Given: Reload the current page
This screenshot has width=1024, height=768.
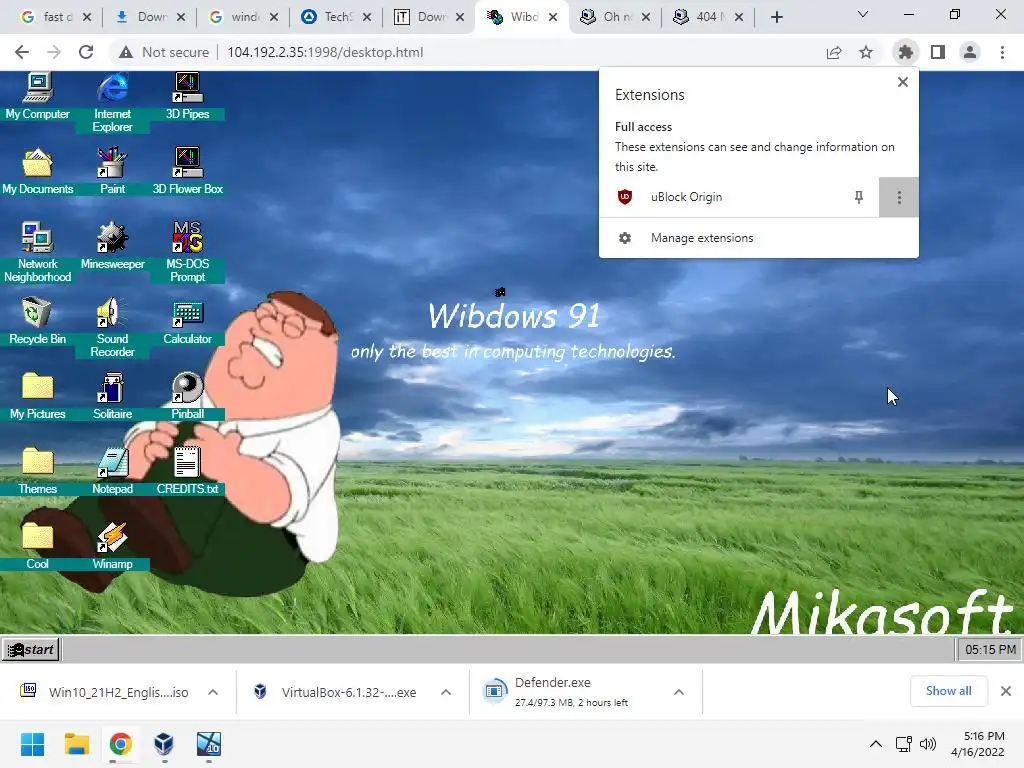Looking at the screenshot, I should (86, 52).
